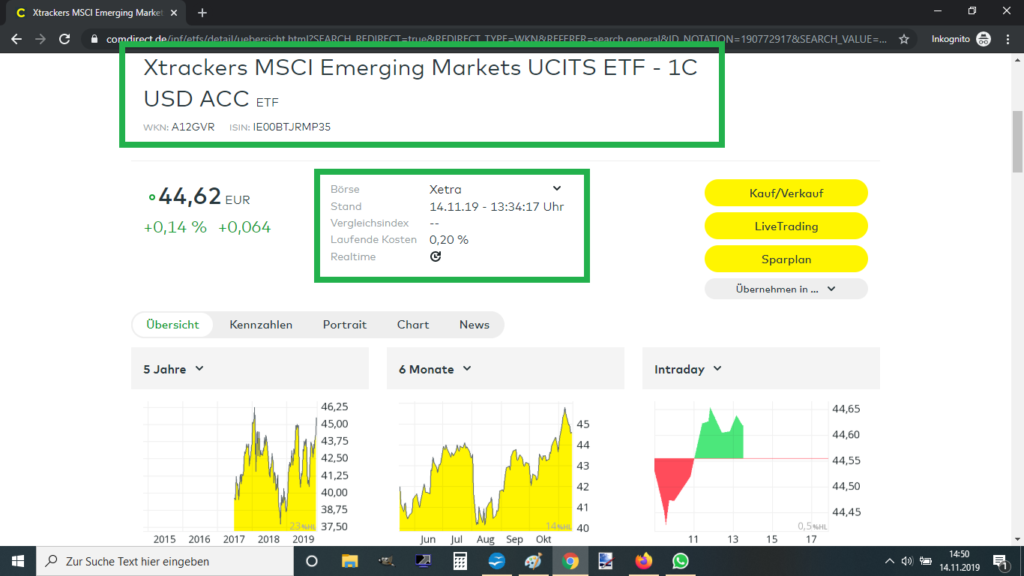Click the browser forward arrow
This screenshot has width=1024, height=576.
(x=40, y=39)
